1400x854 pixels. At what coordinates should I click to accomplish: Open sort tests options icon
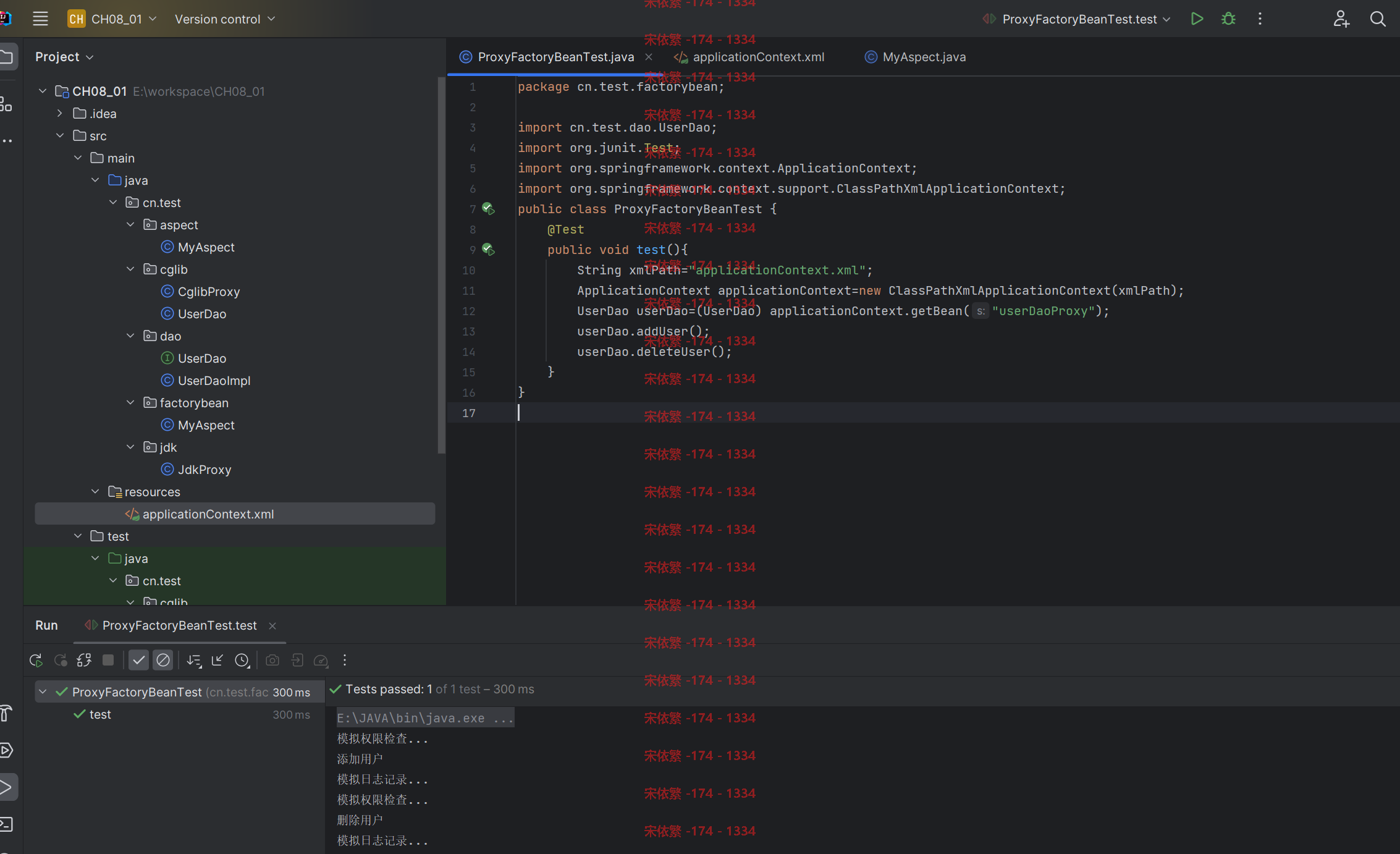(x=194, y=660)
